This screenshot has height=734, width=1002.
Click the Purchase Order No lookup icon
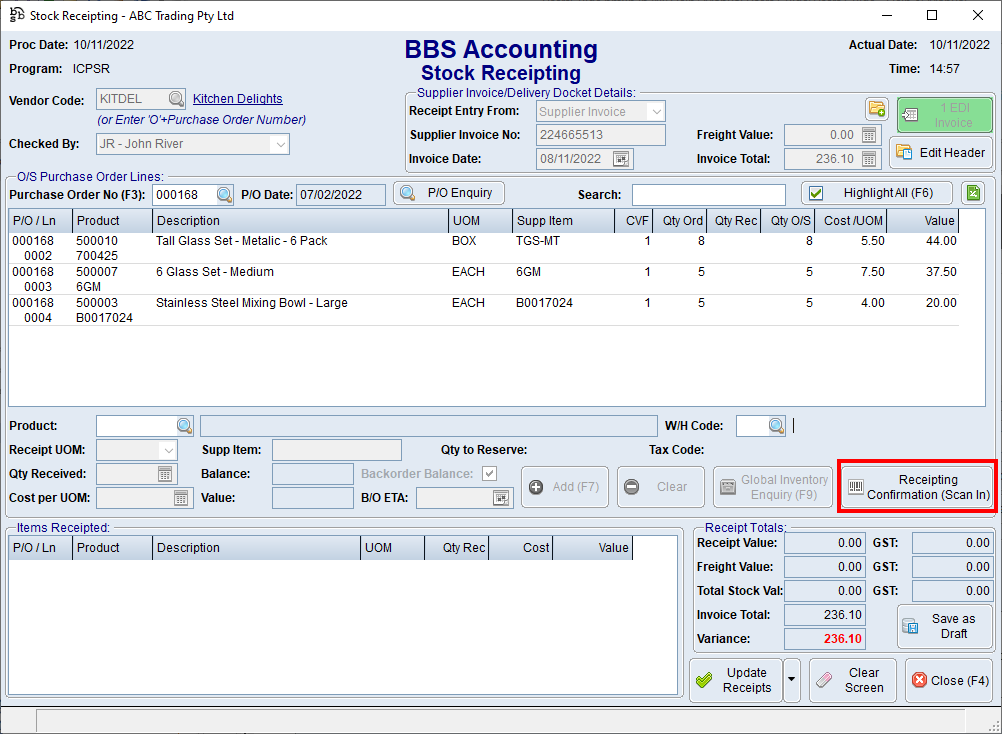(x=224, y=195)
